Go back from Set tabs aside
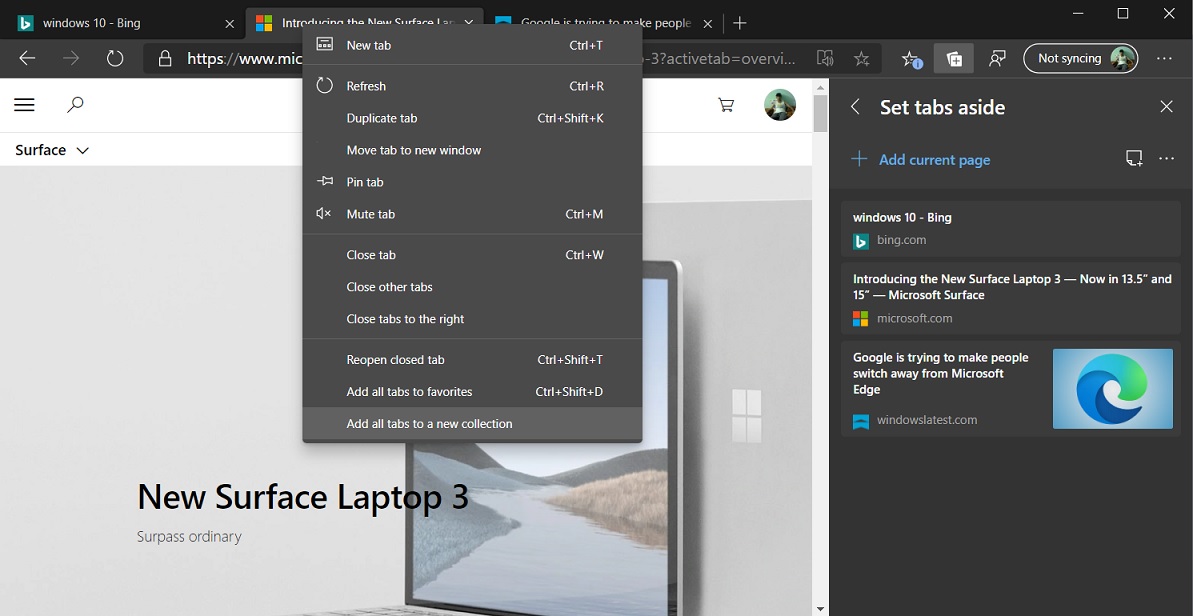Screen dimensions: 1193x616 tap(855, 107)
